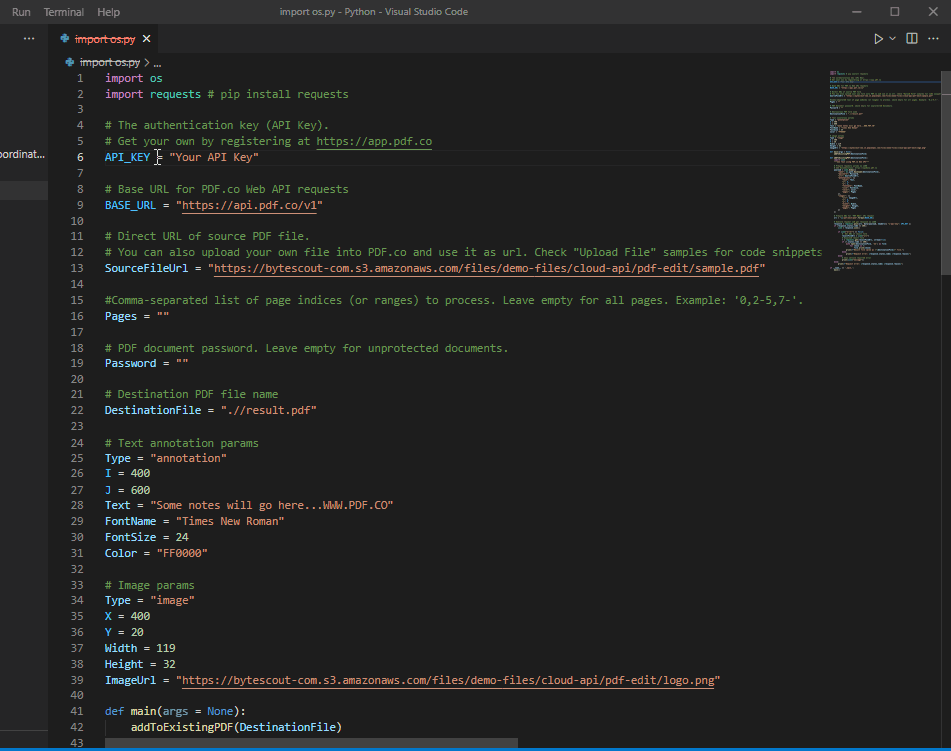951x751 pixels.
Task: Click the def main function definition
Action: pyautogui.click(x=175, y=712)
